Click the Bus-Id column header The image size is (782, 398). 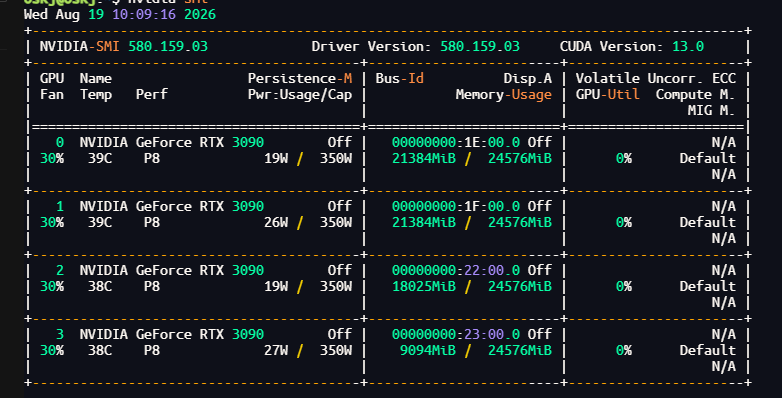coord(399,78)
